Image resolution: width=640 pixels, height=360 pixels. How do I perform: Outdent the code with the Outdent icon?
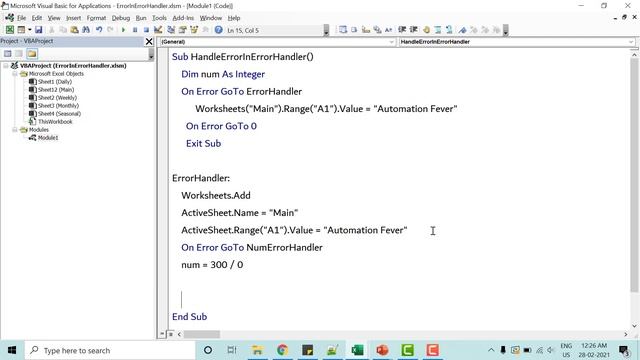click(413, 30)
